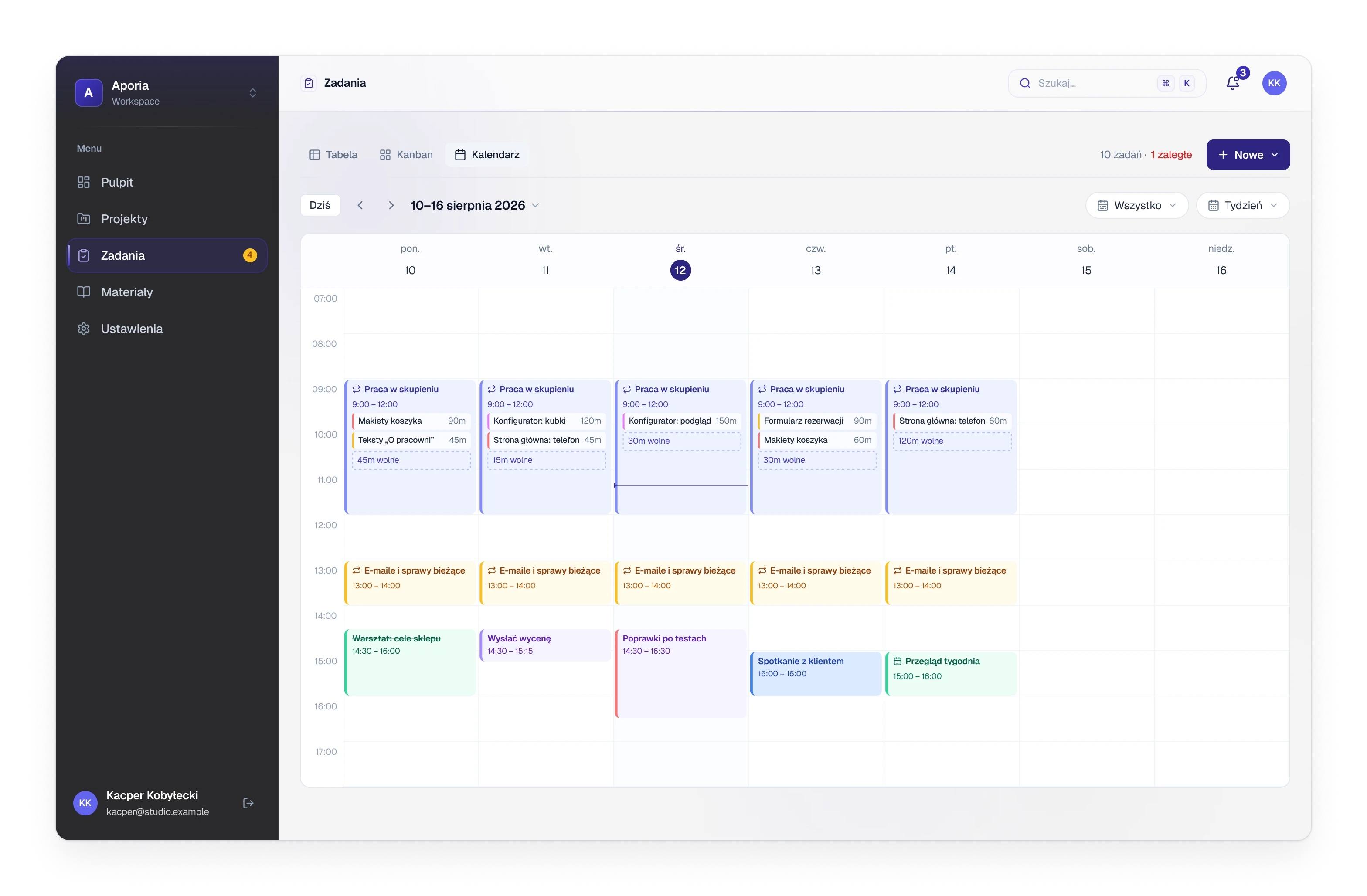This screenshot has height=896, width=1367.
Task: Click Teksty „O pracowni” task
Action: [411, 440]
